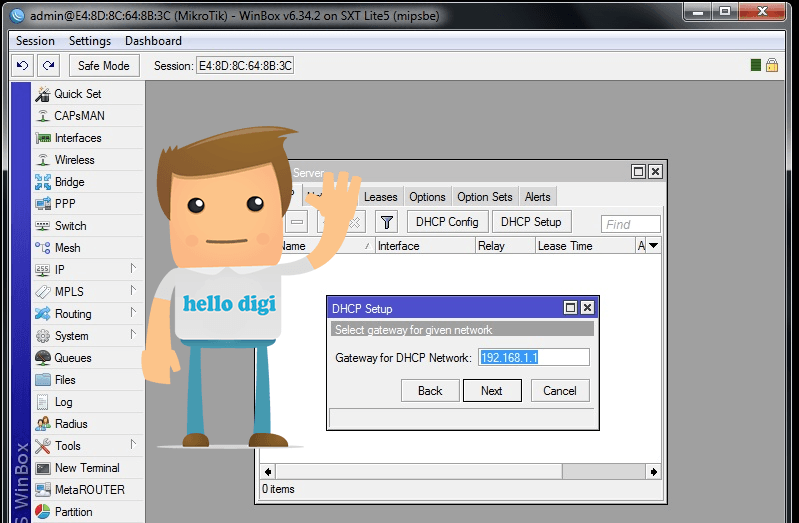Open the MetaROUTER icon

(43, 490)
